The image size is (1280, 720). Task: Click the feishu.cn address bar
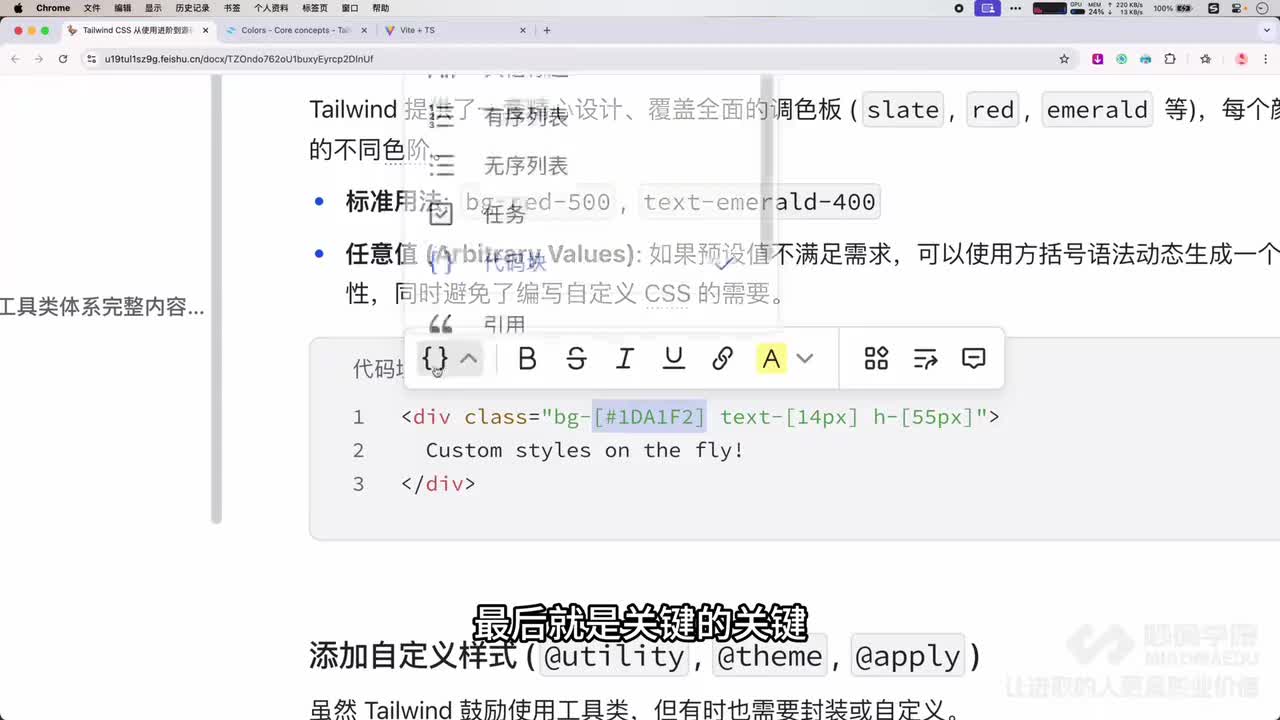pos(580,59)
